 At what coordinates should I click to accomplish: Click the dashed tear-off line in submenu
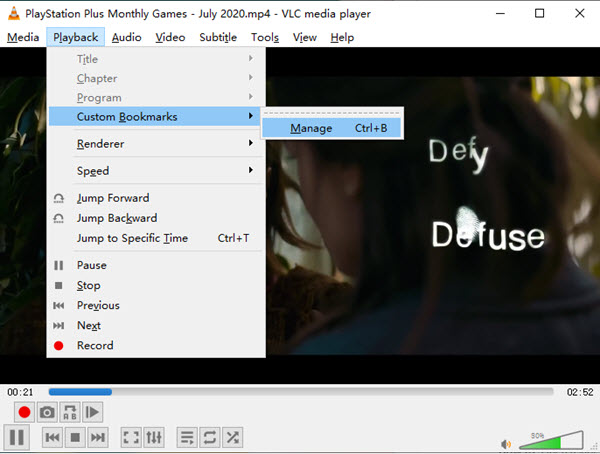coord(332,113)
